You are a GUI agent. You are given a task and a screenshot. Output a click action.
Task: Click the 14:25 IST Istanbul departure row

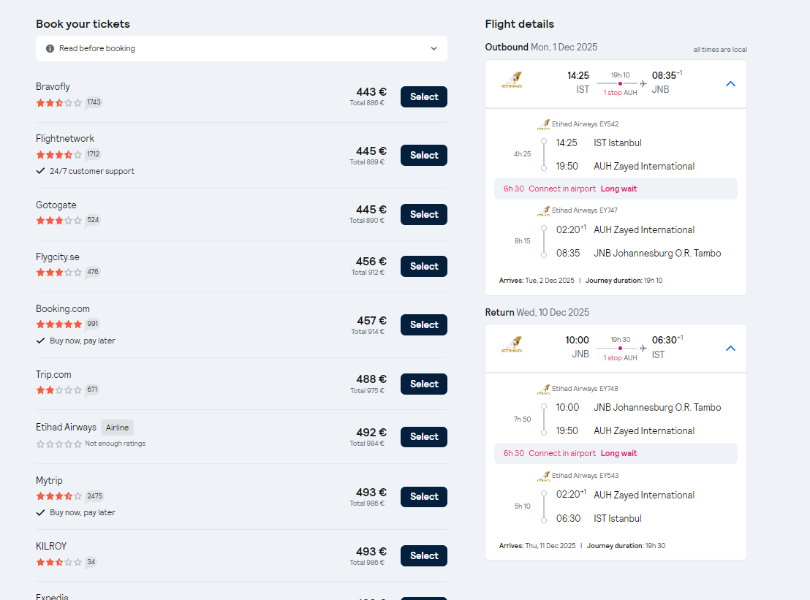[x=599, y=143]
